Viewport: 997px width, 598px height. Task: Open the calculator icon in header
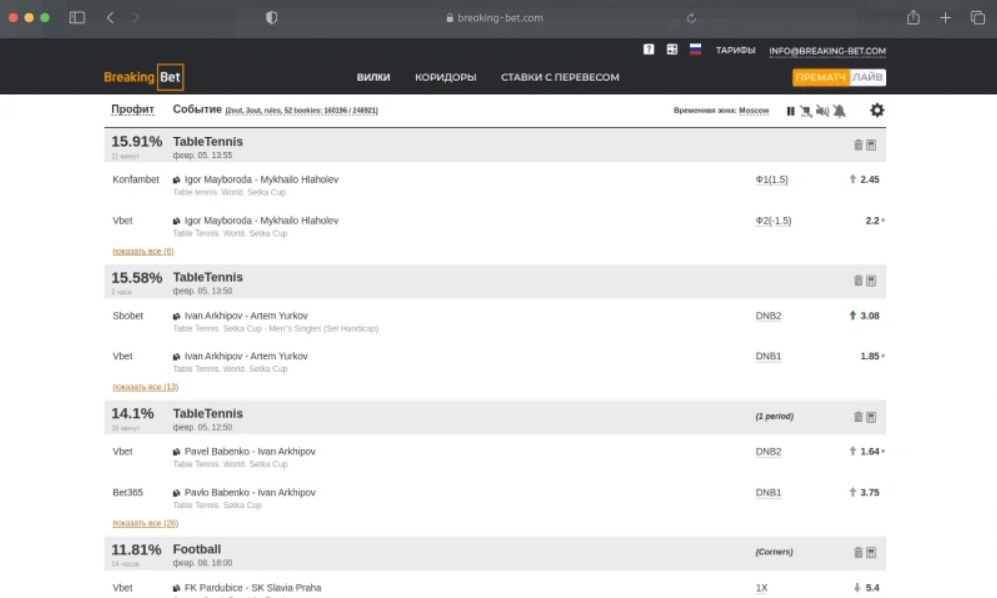point(672,49)
